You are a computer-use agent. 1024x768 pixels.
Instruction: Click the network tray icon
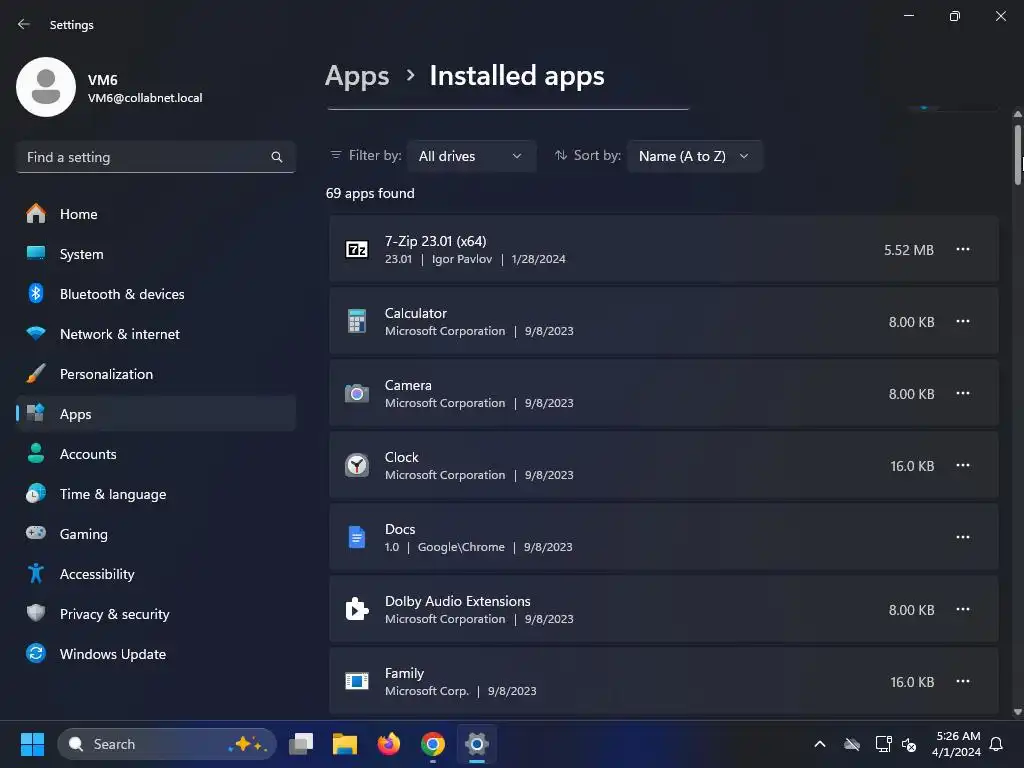coord(883,744)
